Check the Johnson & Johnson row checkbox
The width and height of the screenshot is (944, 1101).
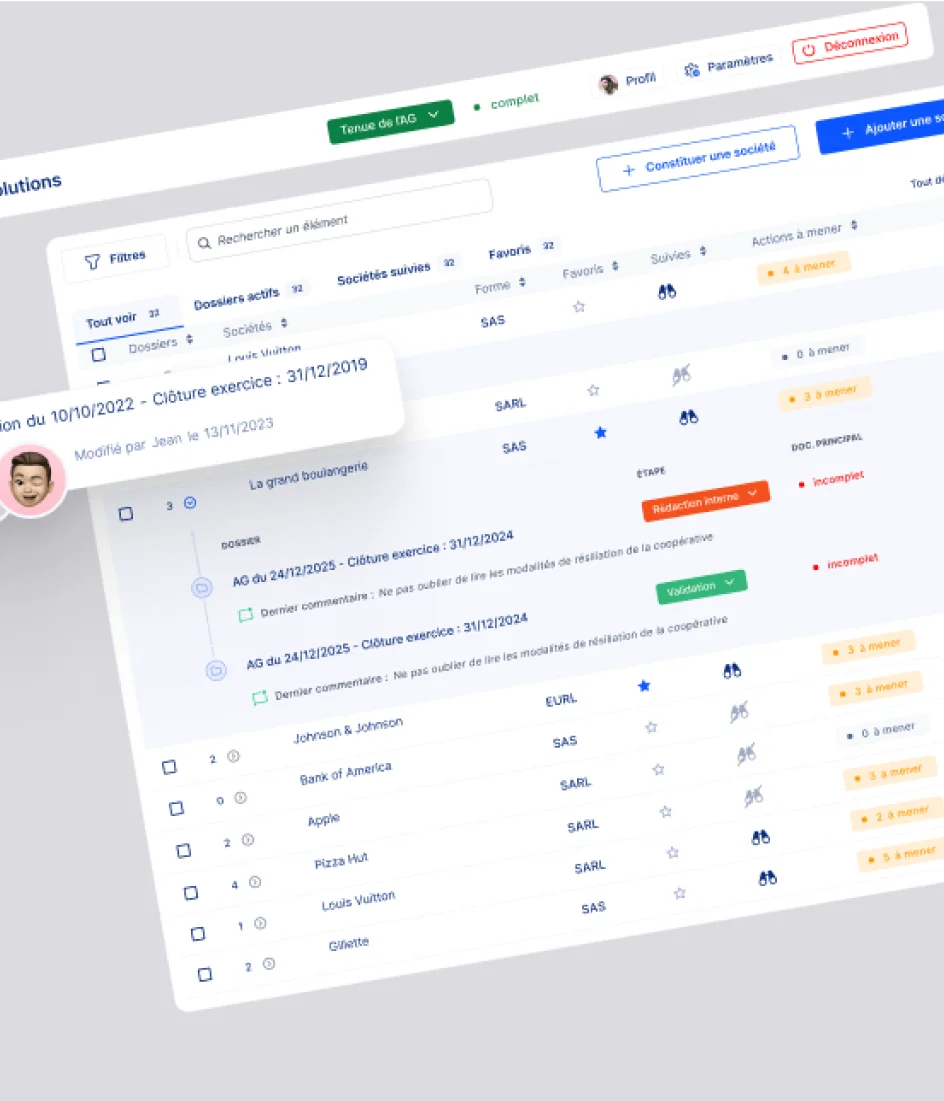(169, 767)
